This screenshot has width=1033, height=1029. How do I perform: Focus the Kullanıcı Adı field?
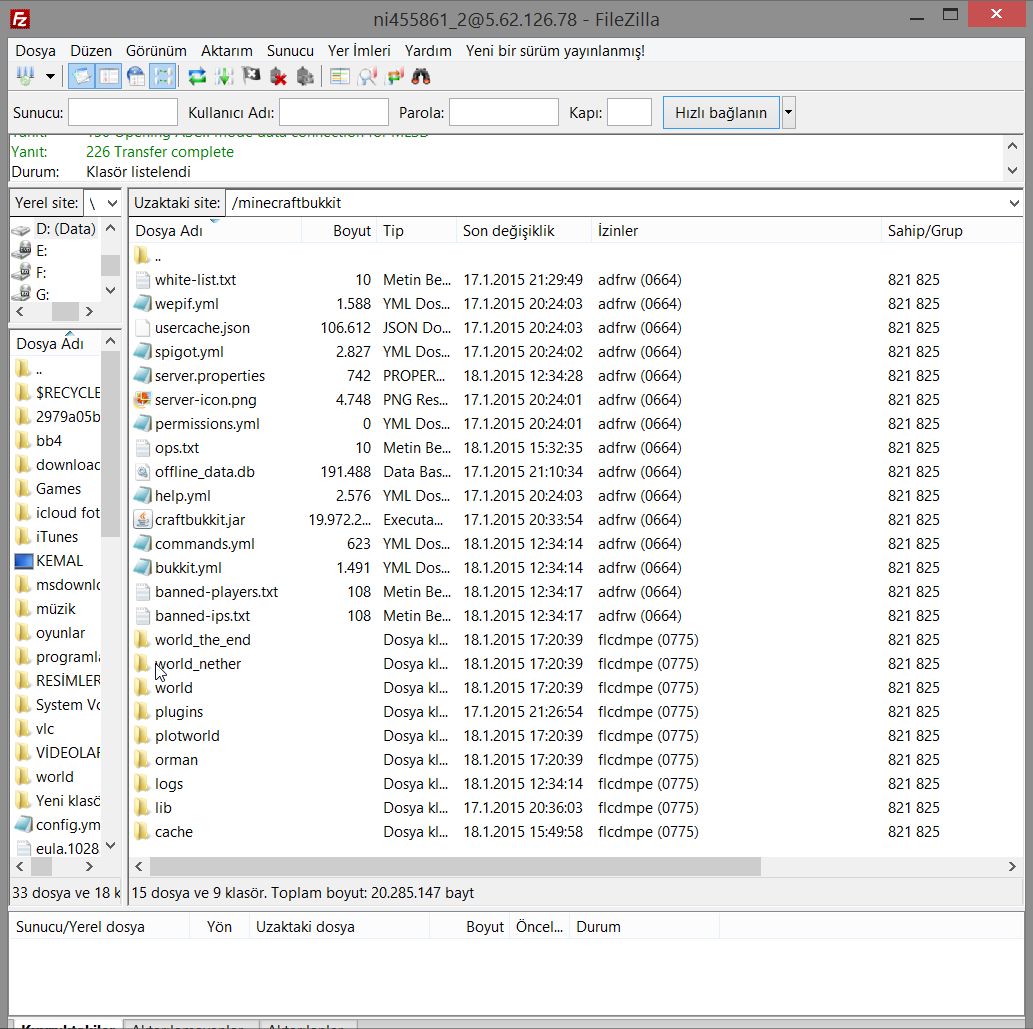333,112
